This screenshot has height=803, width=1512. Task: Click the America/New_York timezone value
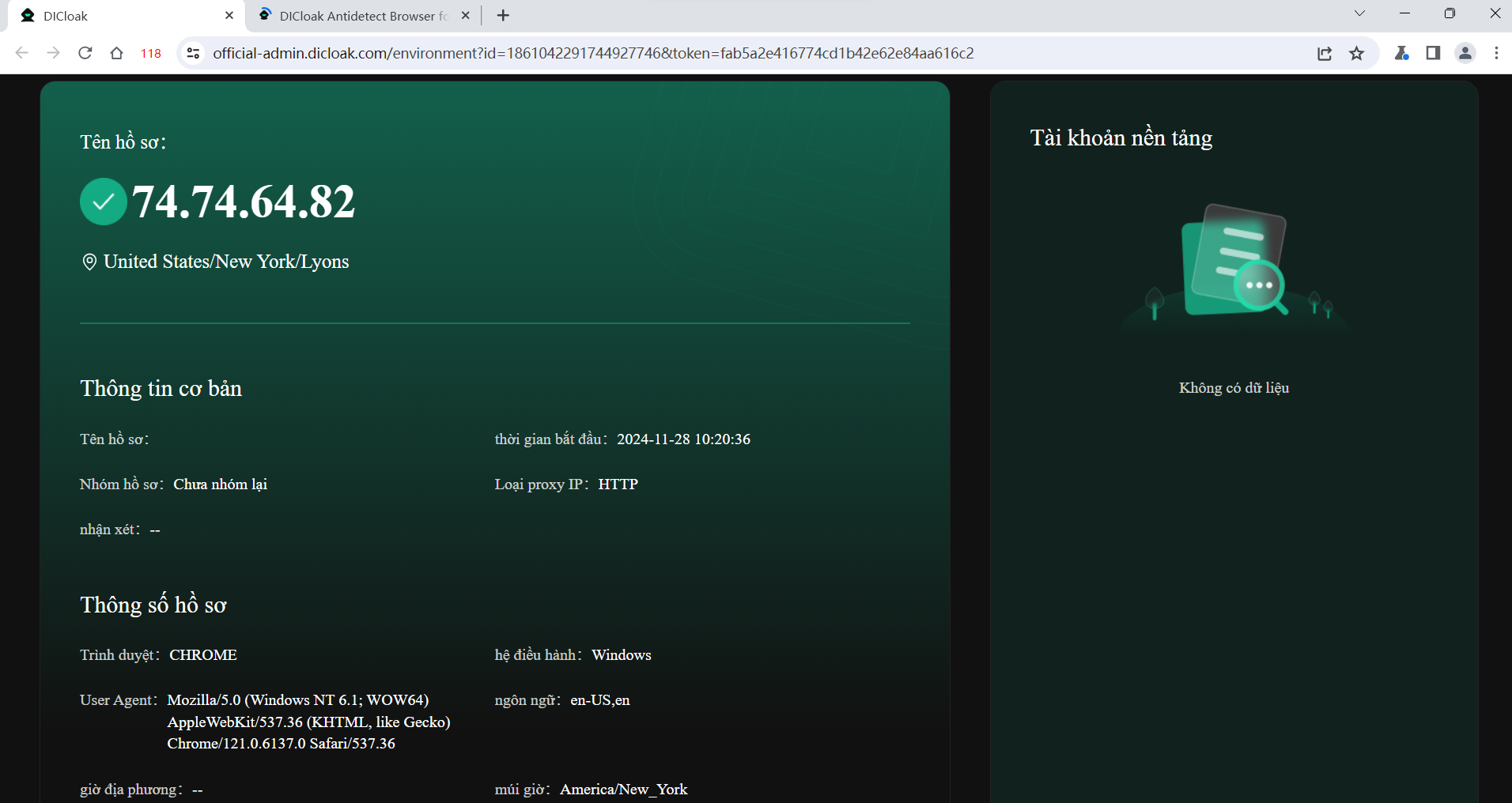coord(624,790)
